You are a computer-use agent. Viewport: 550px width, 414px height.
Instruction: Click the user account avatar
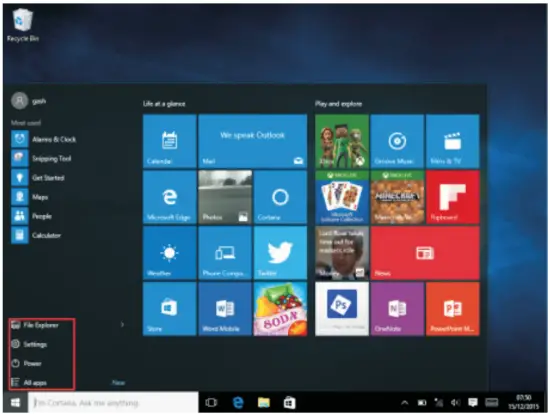click(x=19, y=101)
